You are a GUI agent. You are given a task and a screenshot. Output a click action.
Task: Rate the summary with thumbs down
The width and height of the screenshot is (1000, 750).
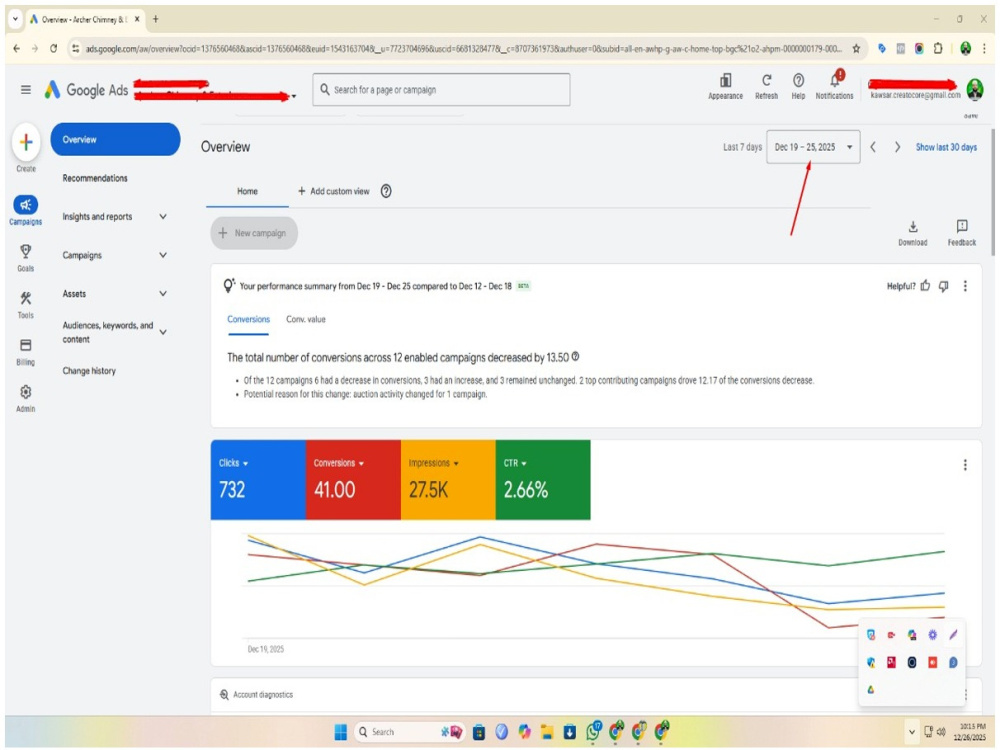pos(943,286)
